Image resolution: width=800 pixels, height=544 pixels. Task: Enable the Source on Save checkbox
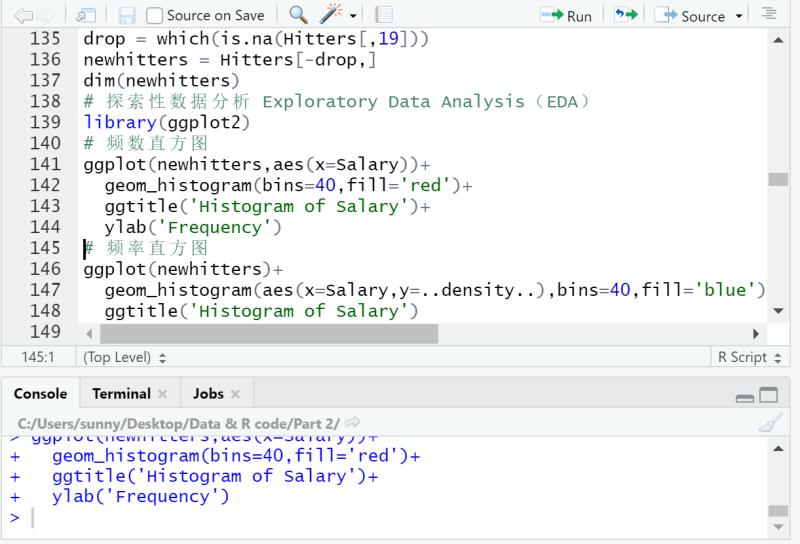(x=155, y=15)
